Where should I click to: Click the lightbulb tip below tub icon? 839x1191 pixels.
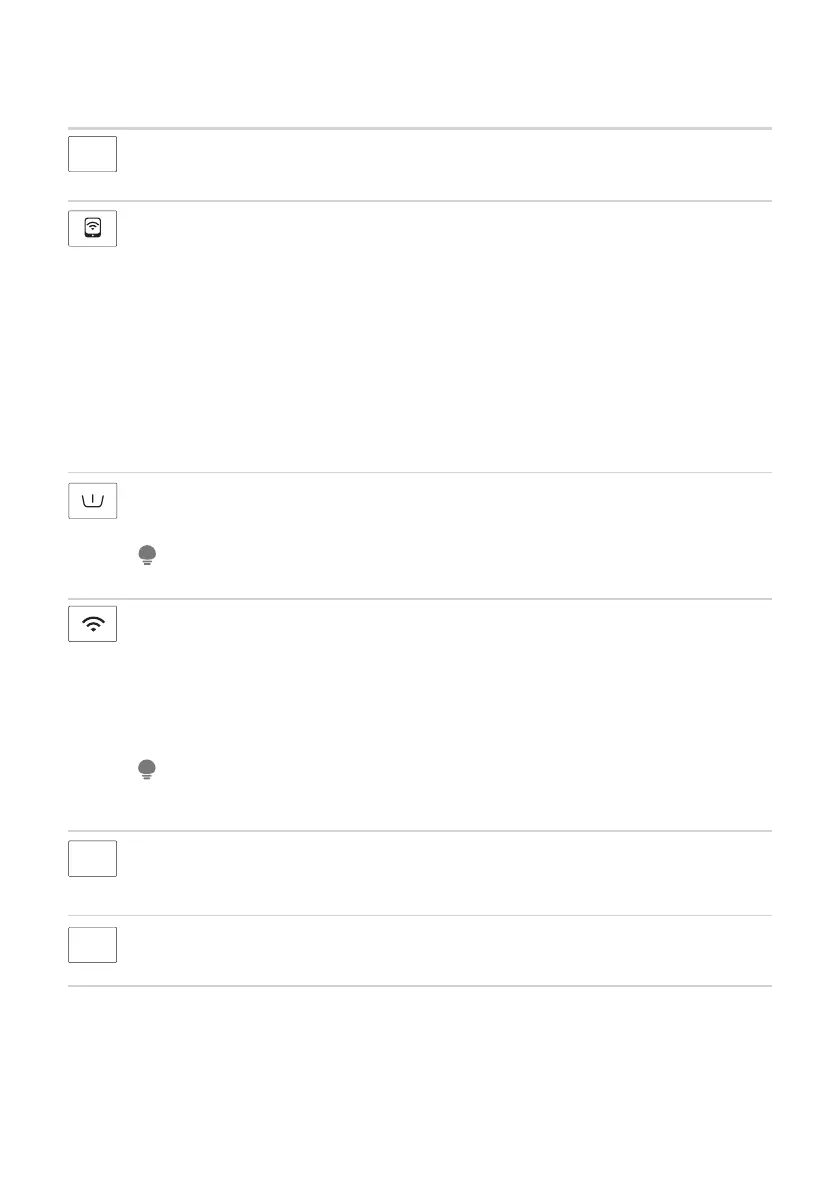click(147, 559)
